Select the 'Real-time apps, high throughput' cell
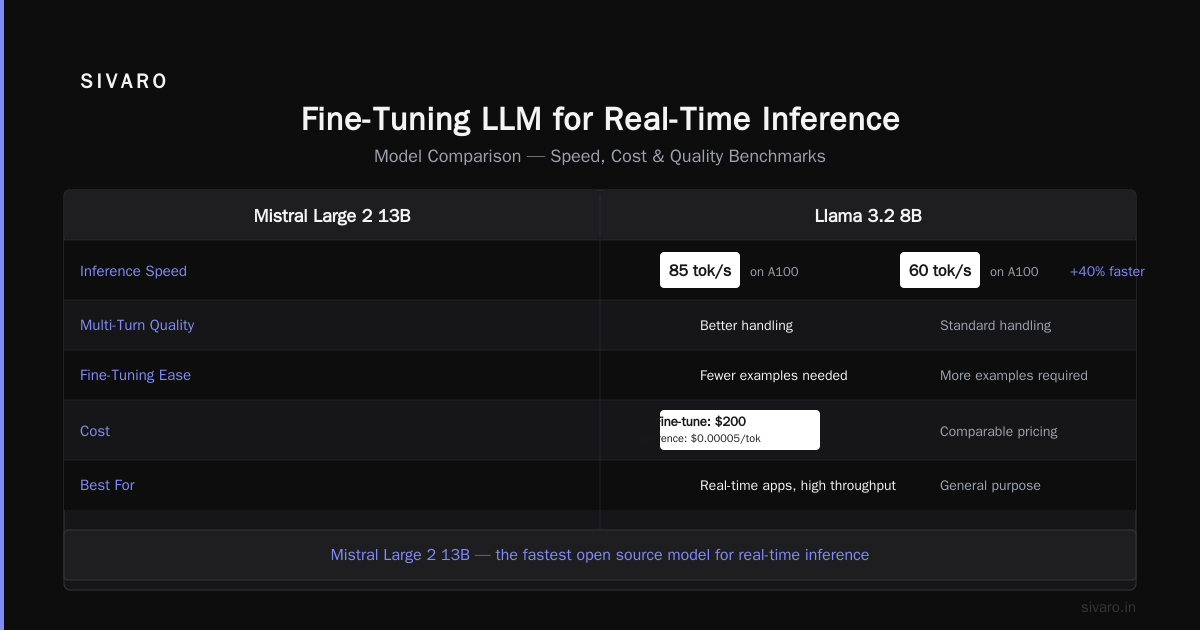This screenshot has width=1200, height=630. click(x=798, y=485)
